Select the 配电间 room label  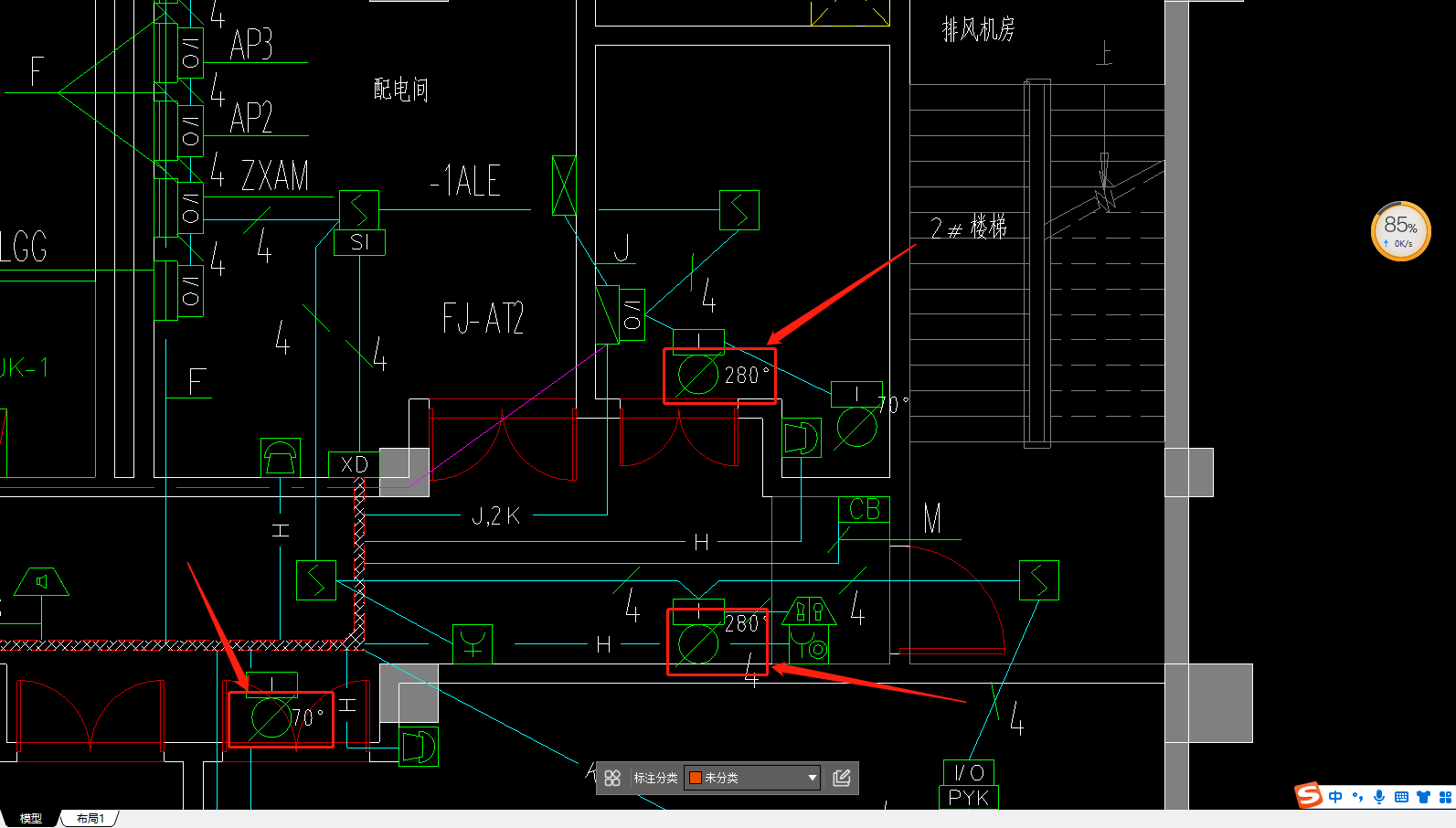[400, 89]
